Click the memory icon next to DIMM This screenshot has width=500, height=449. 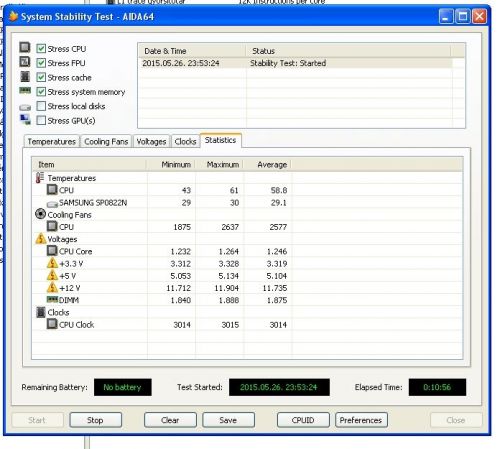pyautogui.click(x=52, y=299)
